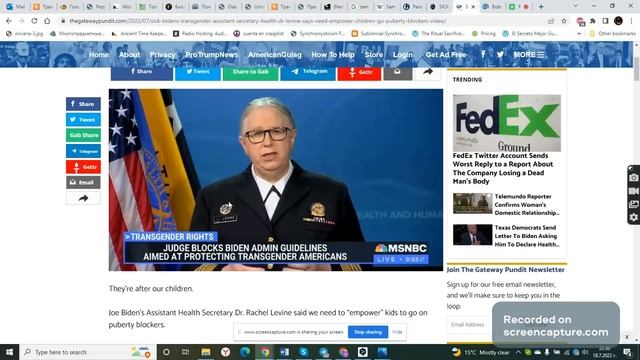Hide the screen sharing notification bar

(x=397, y=332)
